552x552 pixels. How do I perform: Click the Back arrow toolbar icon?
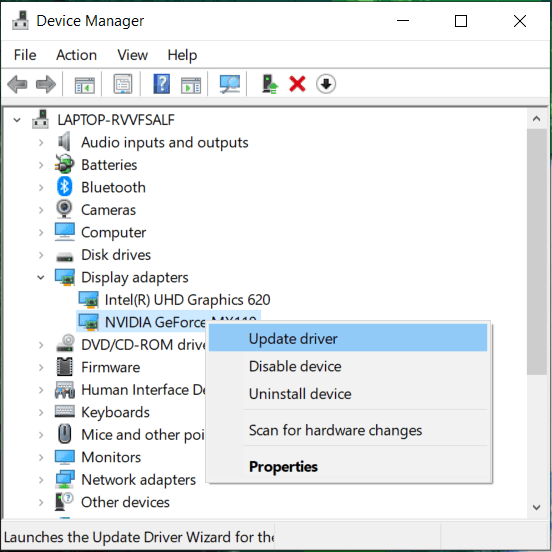(x=17, y=84)
